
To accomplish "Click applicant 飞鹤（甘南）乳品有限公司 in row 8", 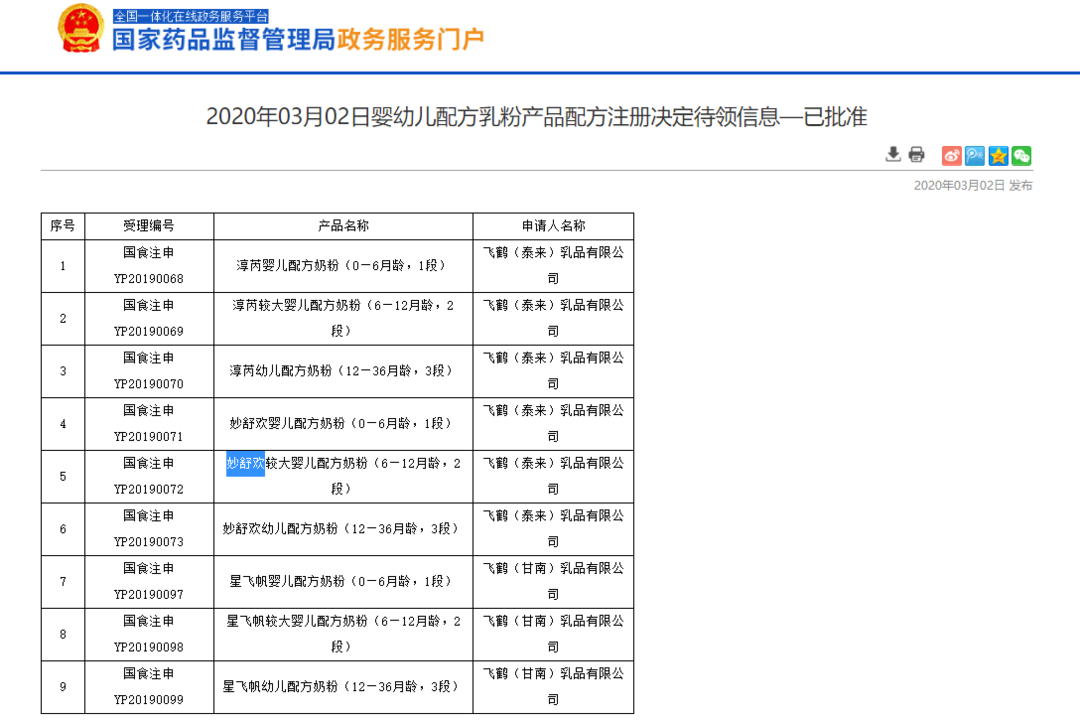I will [x=553, y=634].
